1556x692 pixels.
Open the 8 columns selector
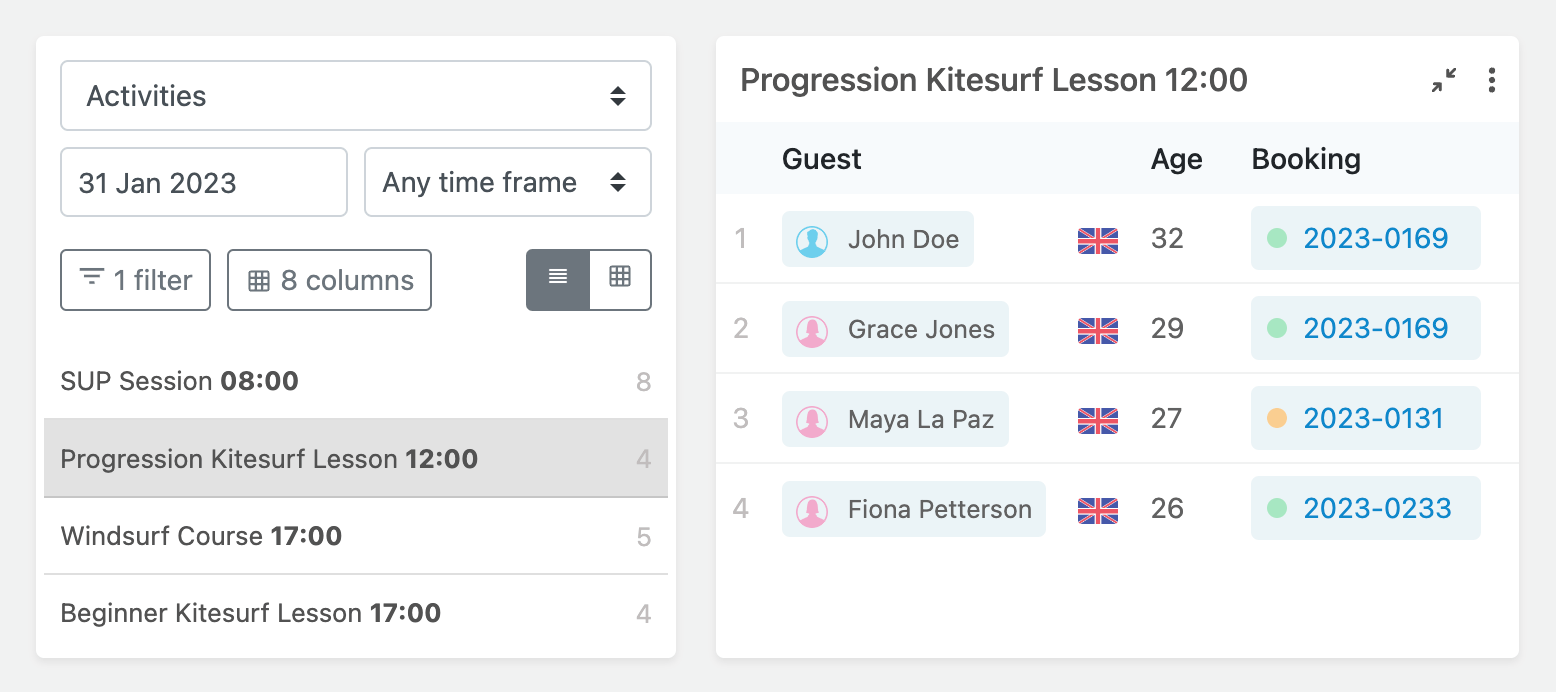329,280
